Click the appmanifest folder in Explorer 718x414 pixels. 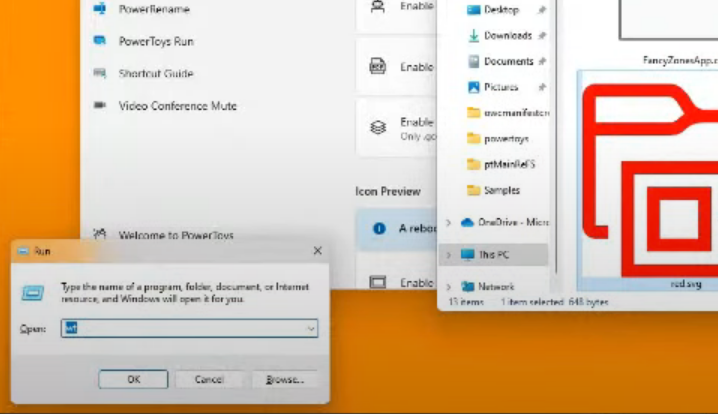tap(507, 112)
